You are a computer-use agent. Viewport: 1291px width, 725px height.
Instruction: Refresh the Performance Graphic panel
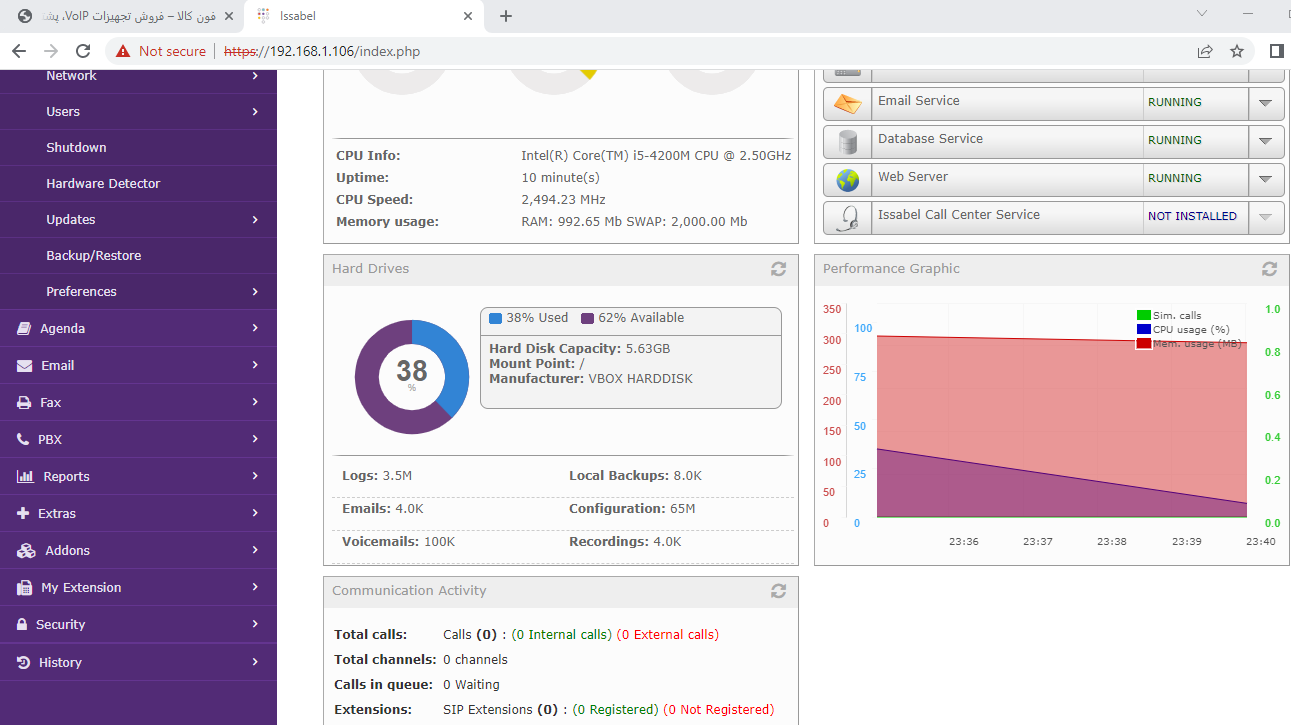click(x=1269, y=269)
